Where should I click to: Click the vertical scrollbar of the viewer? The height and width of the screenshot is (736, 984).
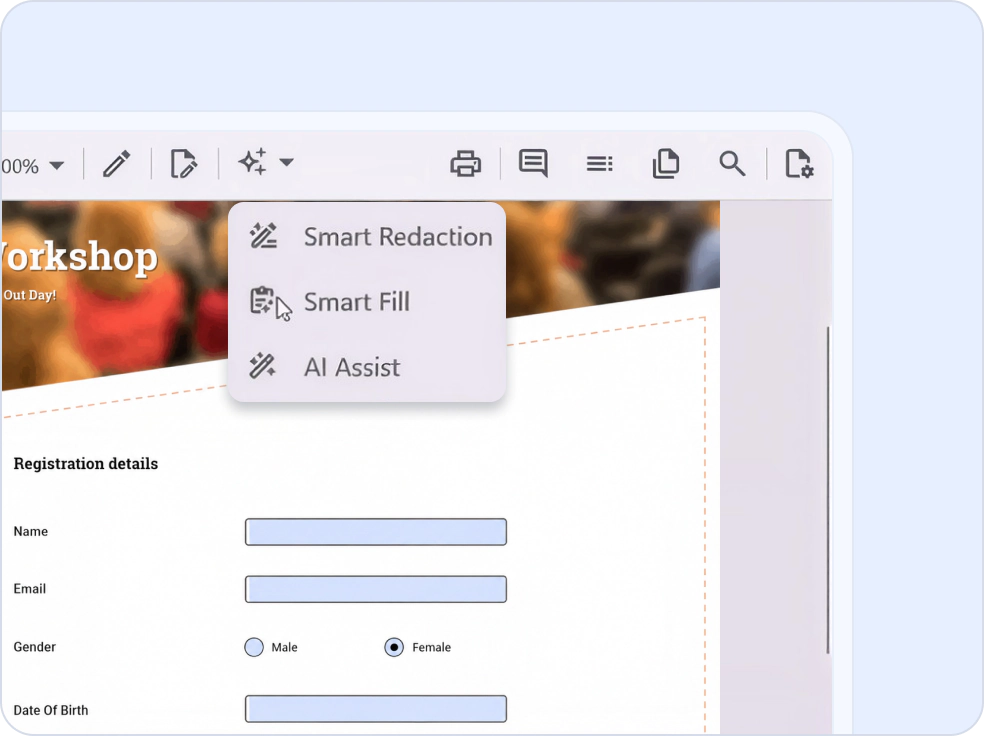828,489
